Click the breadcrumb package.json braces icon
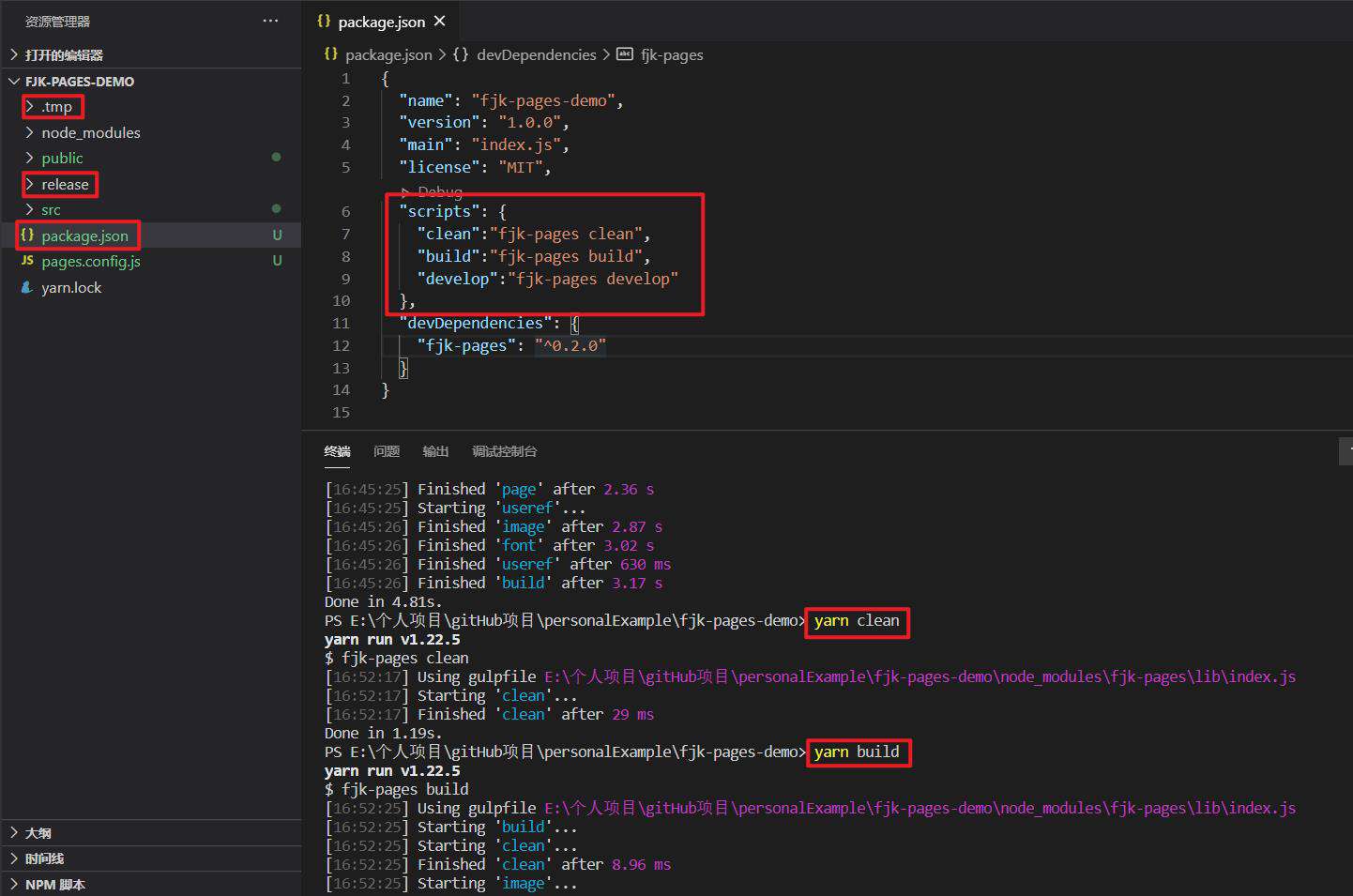 coord(330,54)
